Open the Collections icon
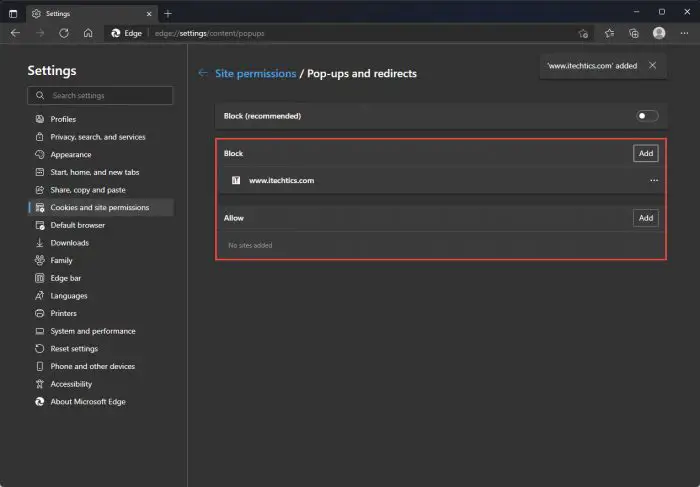 coord(633,33)
